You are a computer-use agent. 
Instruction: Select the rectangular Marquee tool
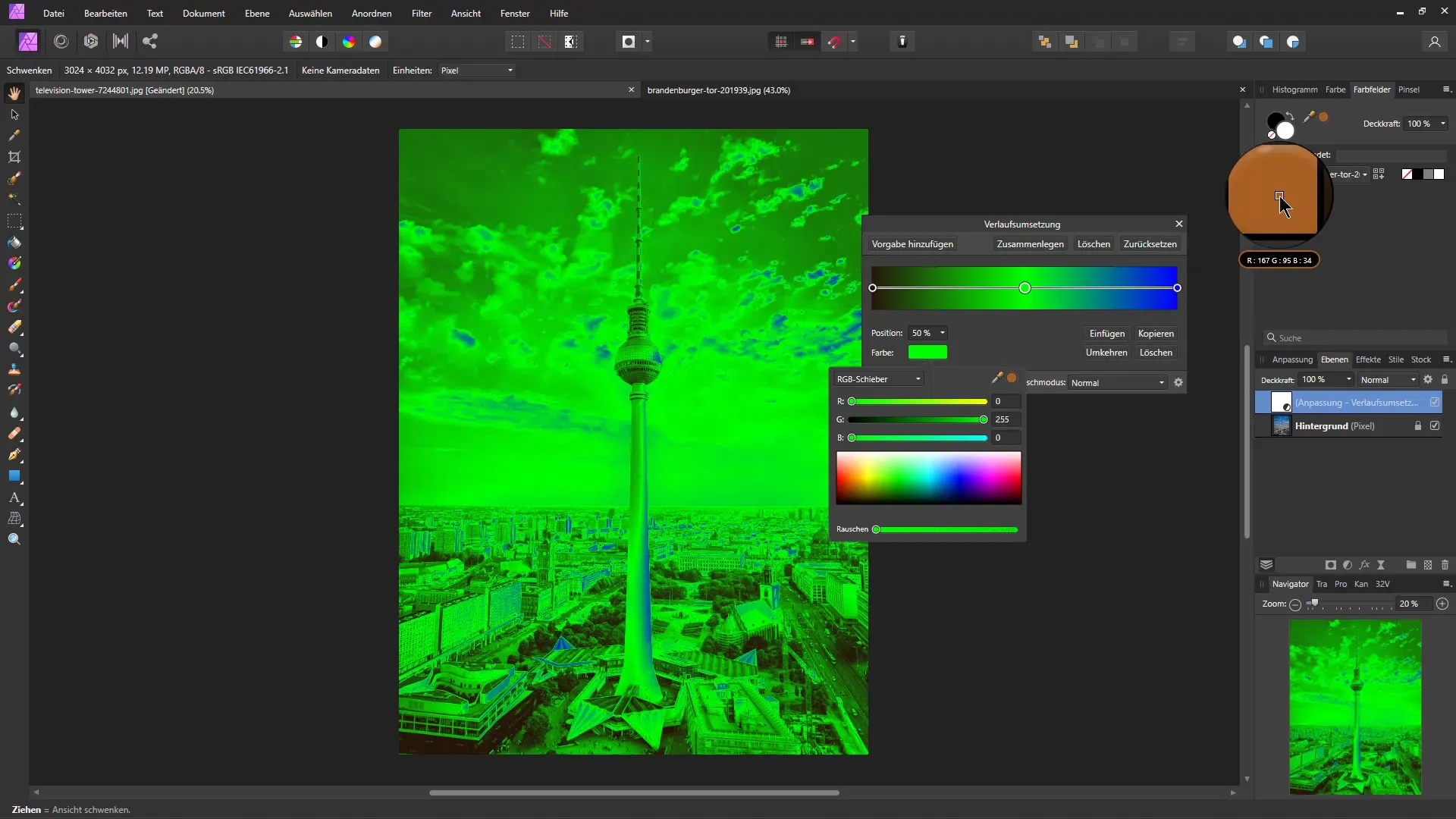pos(14,221)
